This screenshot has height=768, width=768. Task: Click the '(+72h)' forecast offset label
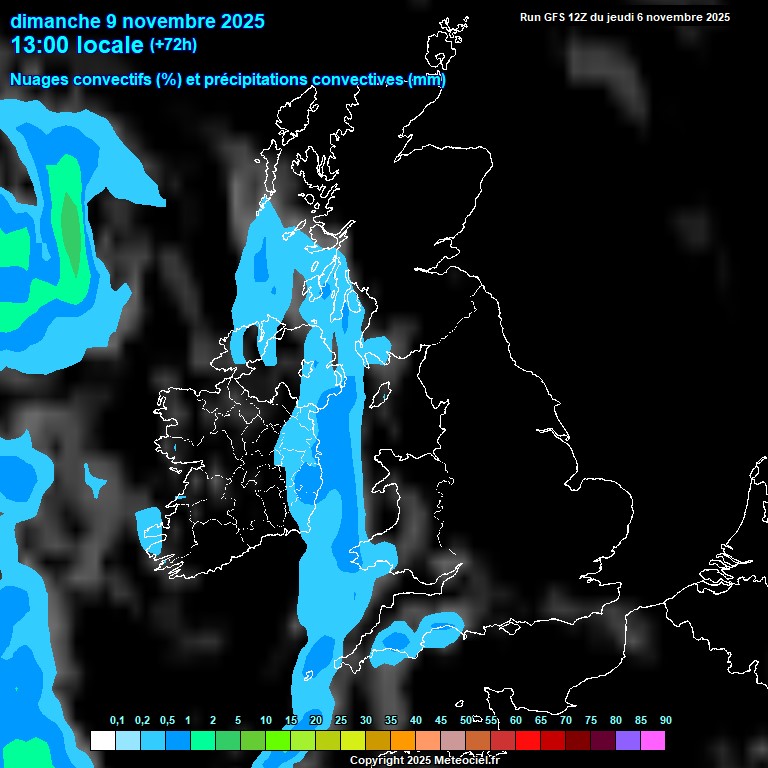(x=173, y=44)
